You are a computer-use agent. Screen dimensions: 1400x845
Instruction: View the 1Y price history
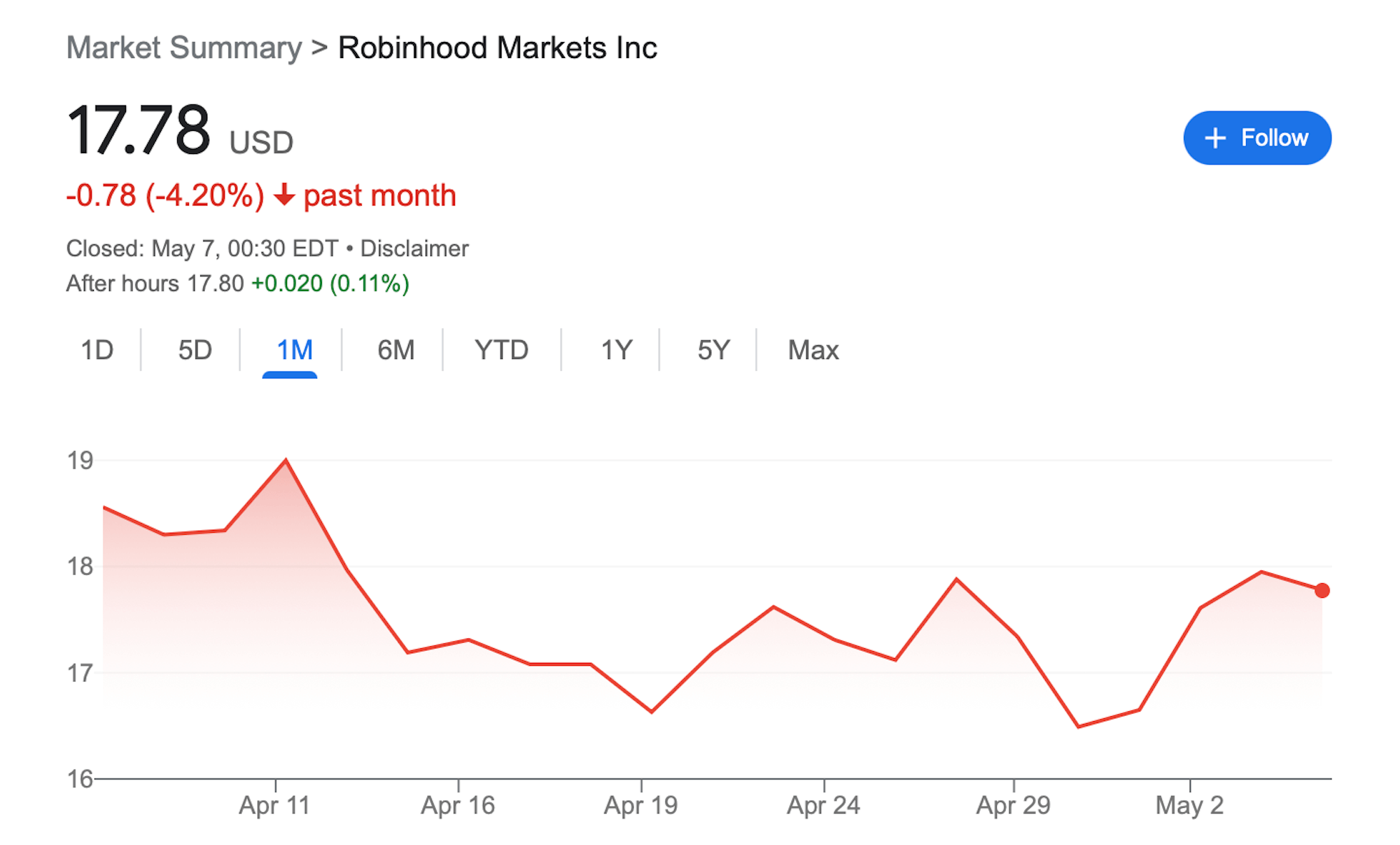pos(616,350)
